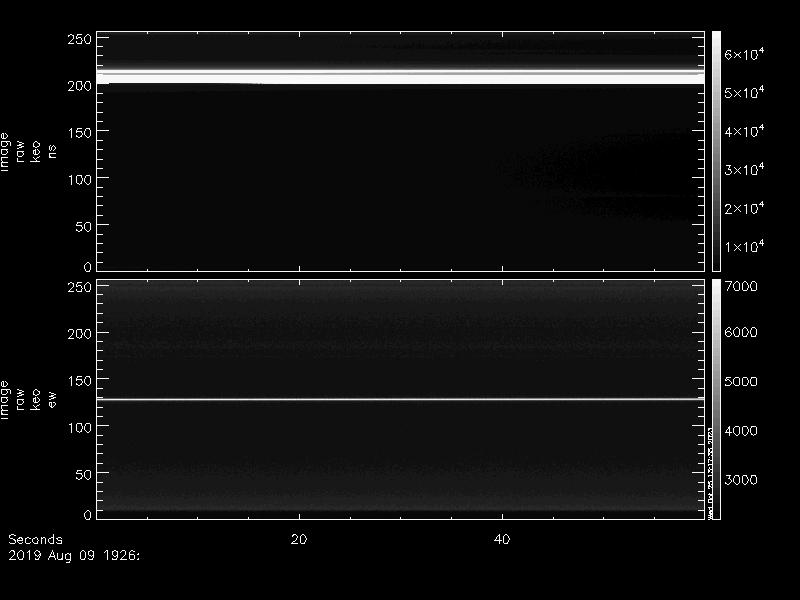Click the '7000' colorbar label
This screenshot has height=600, width=800.
(x=741, y=286)
